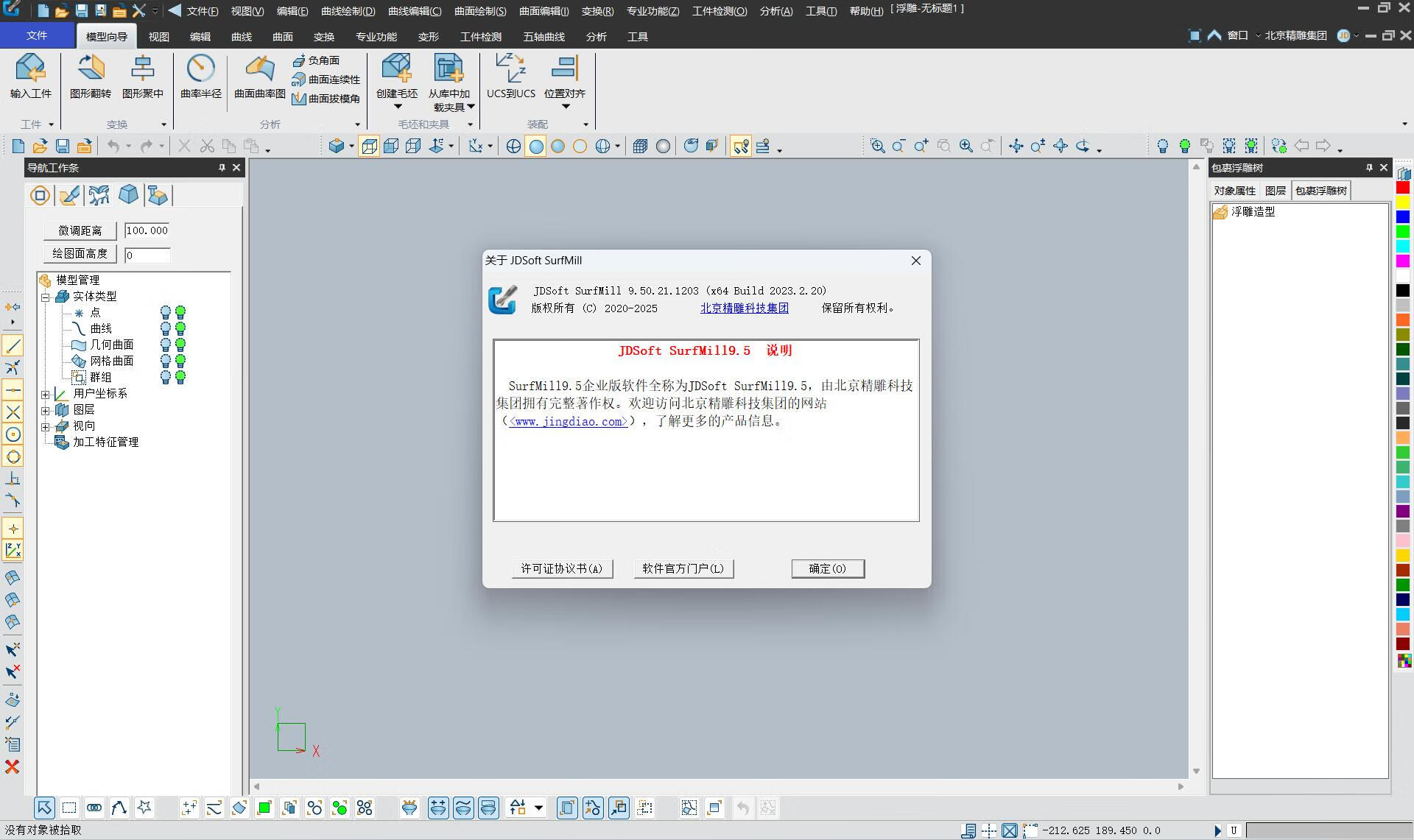The height and width of the screenshot is (840, 1414).
Task: Toggle green bulb for 几何曲面 row
Action: click(x=180, y=345)
